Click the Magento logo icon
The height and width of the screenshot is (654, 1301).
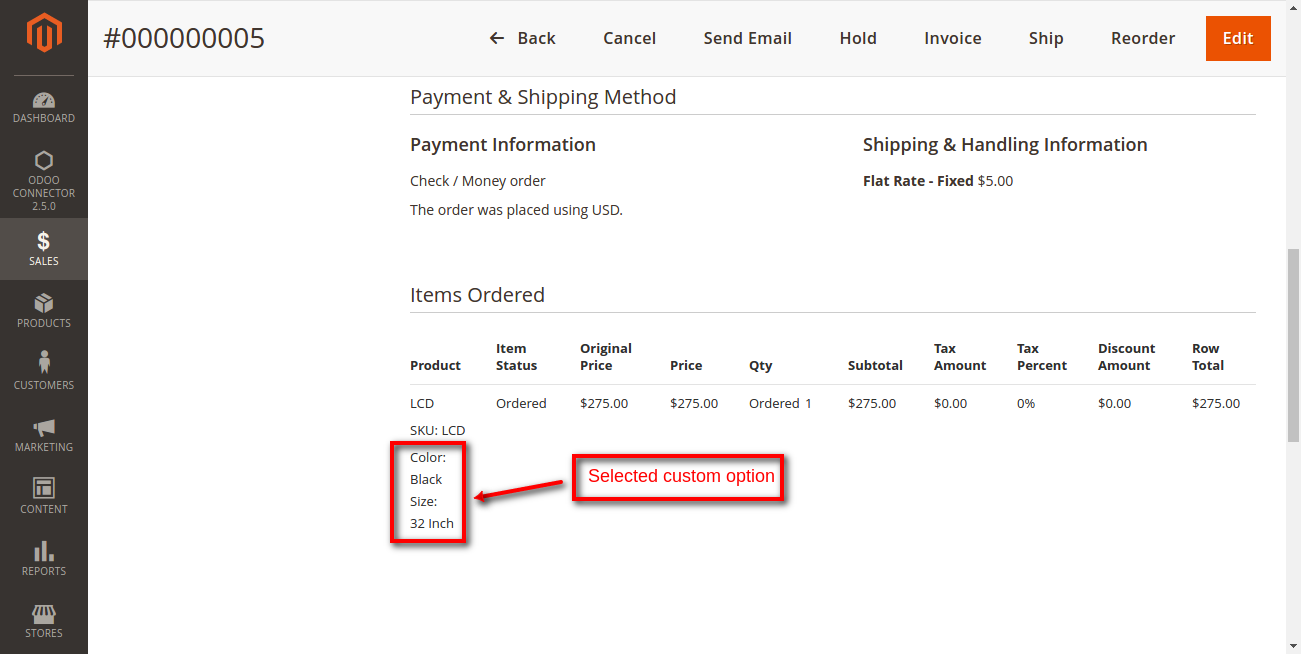coord(44,35)
